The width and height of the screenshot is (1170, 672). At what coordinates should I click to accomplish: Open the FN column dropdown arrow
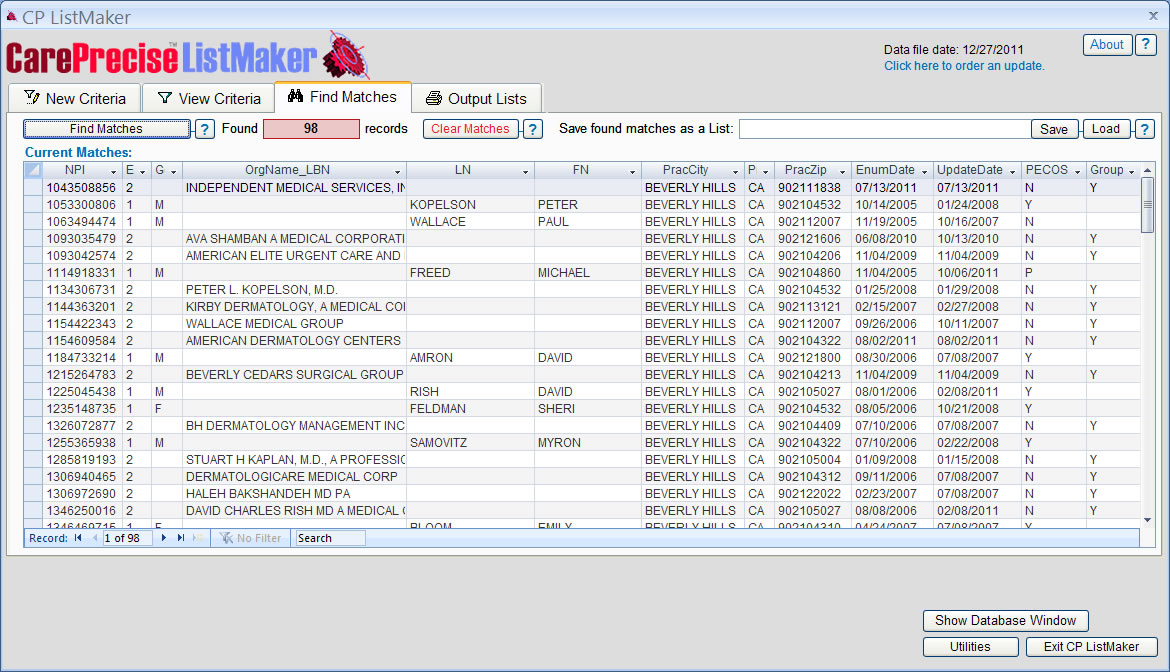tap(632, 172)
